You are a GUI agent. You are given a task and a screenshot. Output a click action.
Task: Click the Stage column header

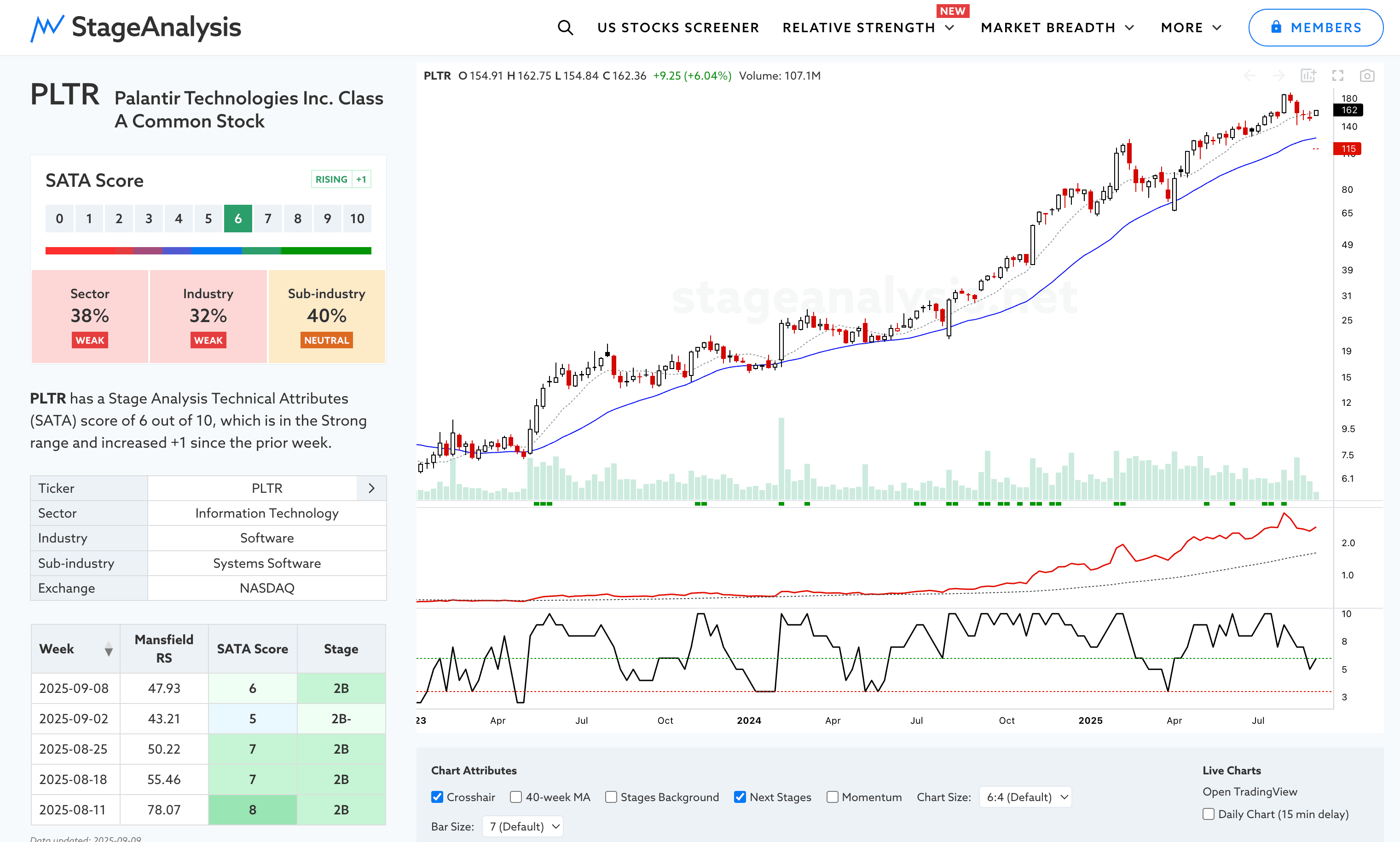pos(341,648)
